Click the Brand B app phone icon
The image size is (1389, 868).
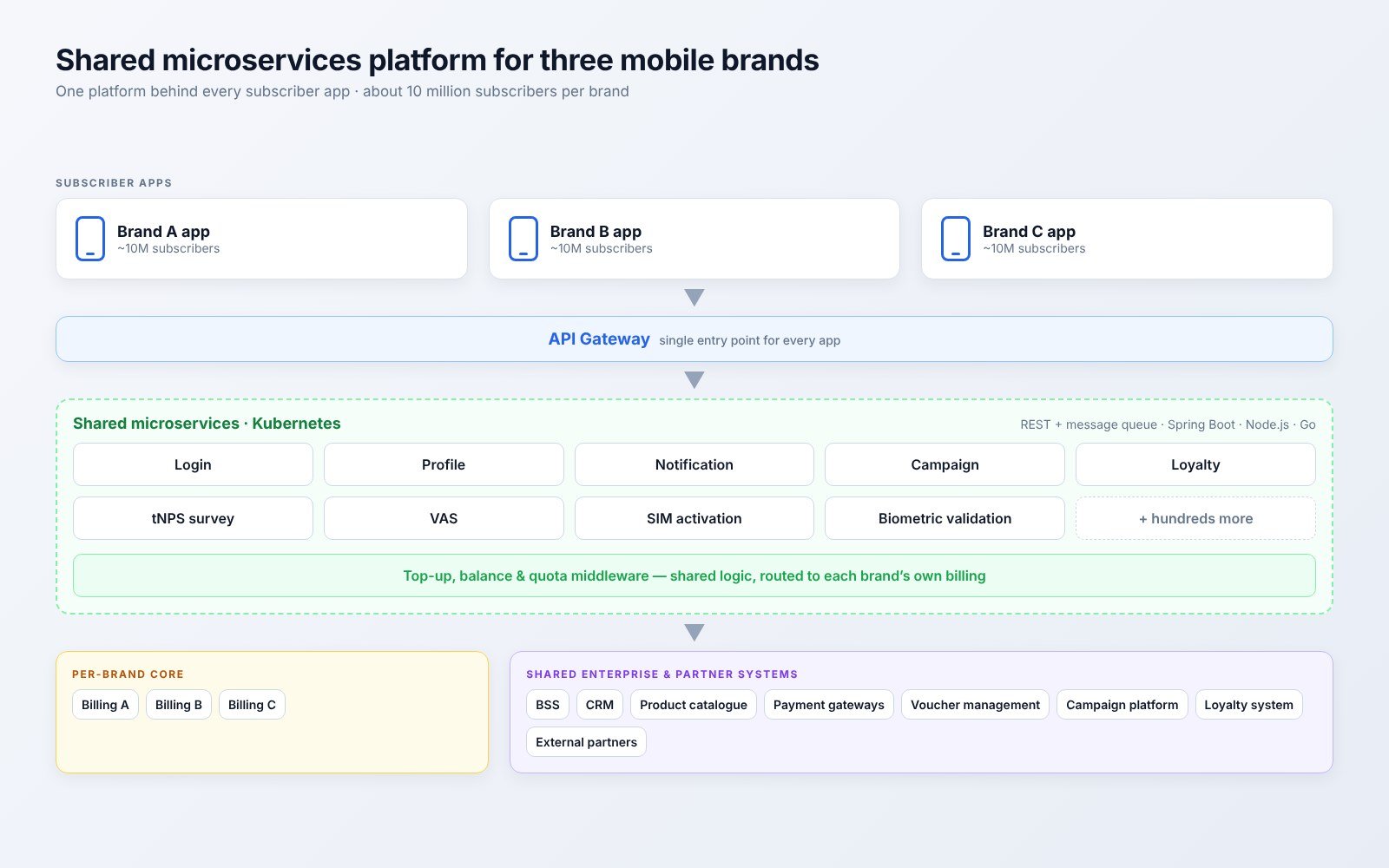click(x=523, y=239)
